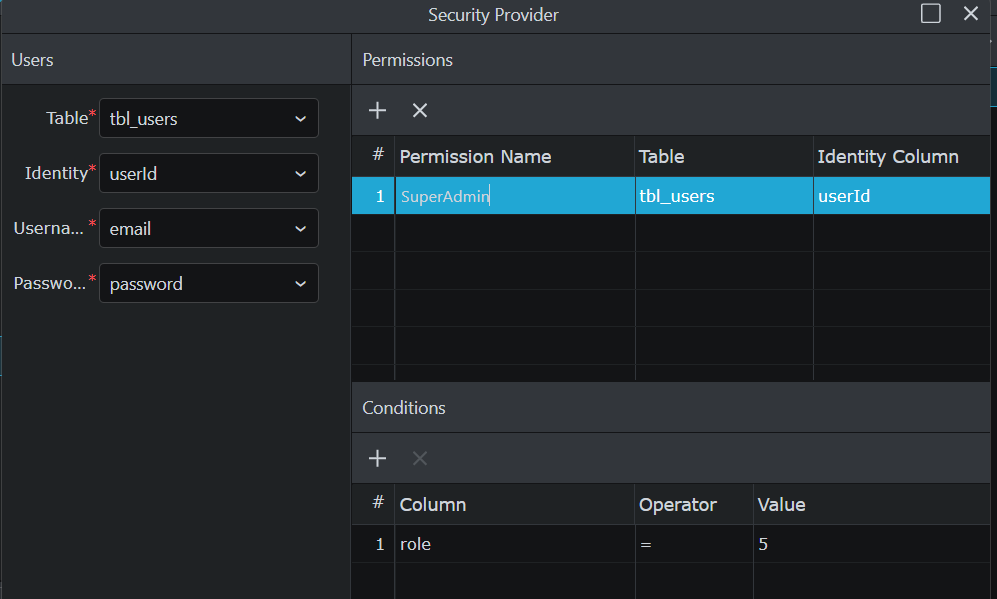Expand the Password column dropdown
997x599 pixels.
209,283
